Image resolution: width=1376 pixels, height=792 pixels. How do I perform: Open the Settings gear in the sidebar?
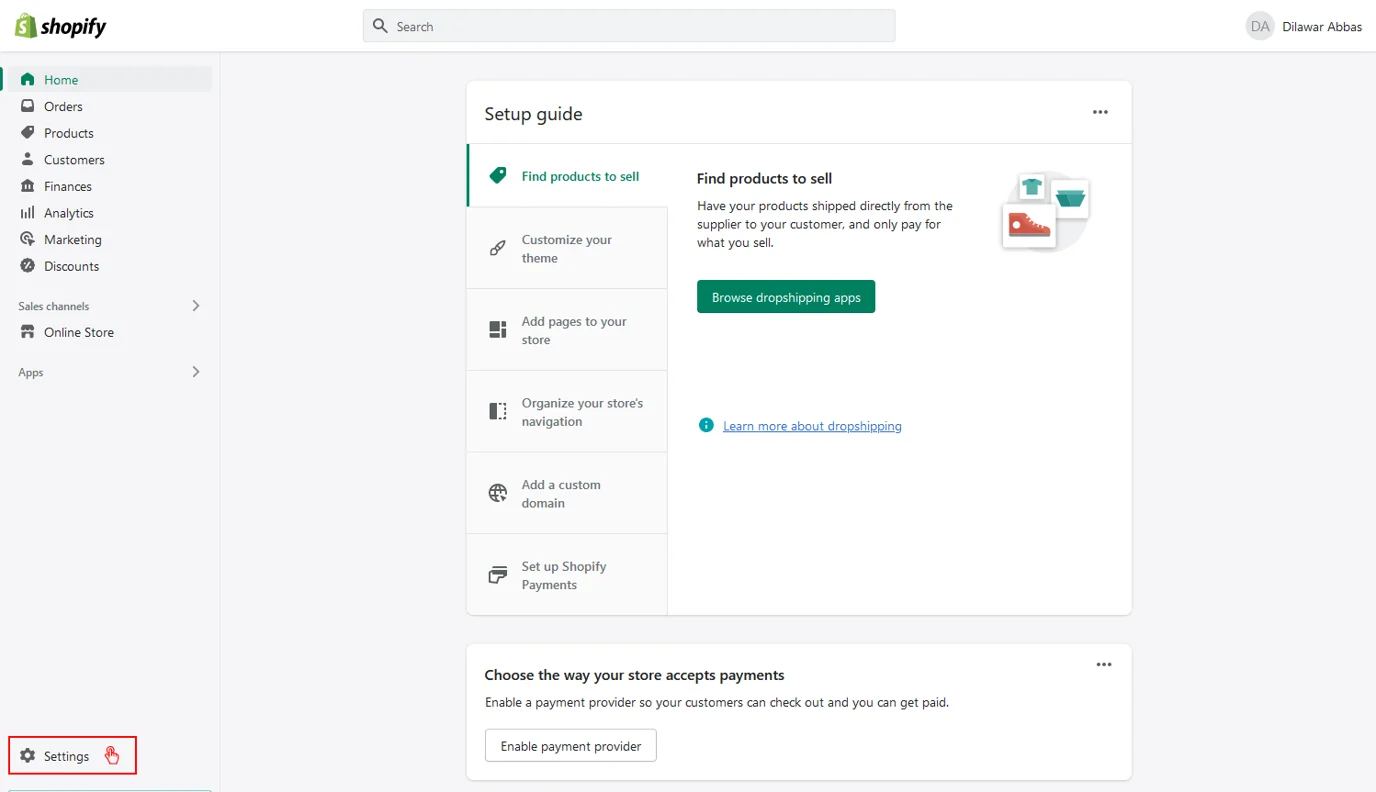pos(28,756)
